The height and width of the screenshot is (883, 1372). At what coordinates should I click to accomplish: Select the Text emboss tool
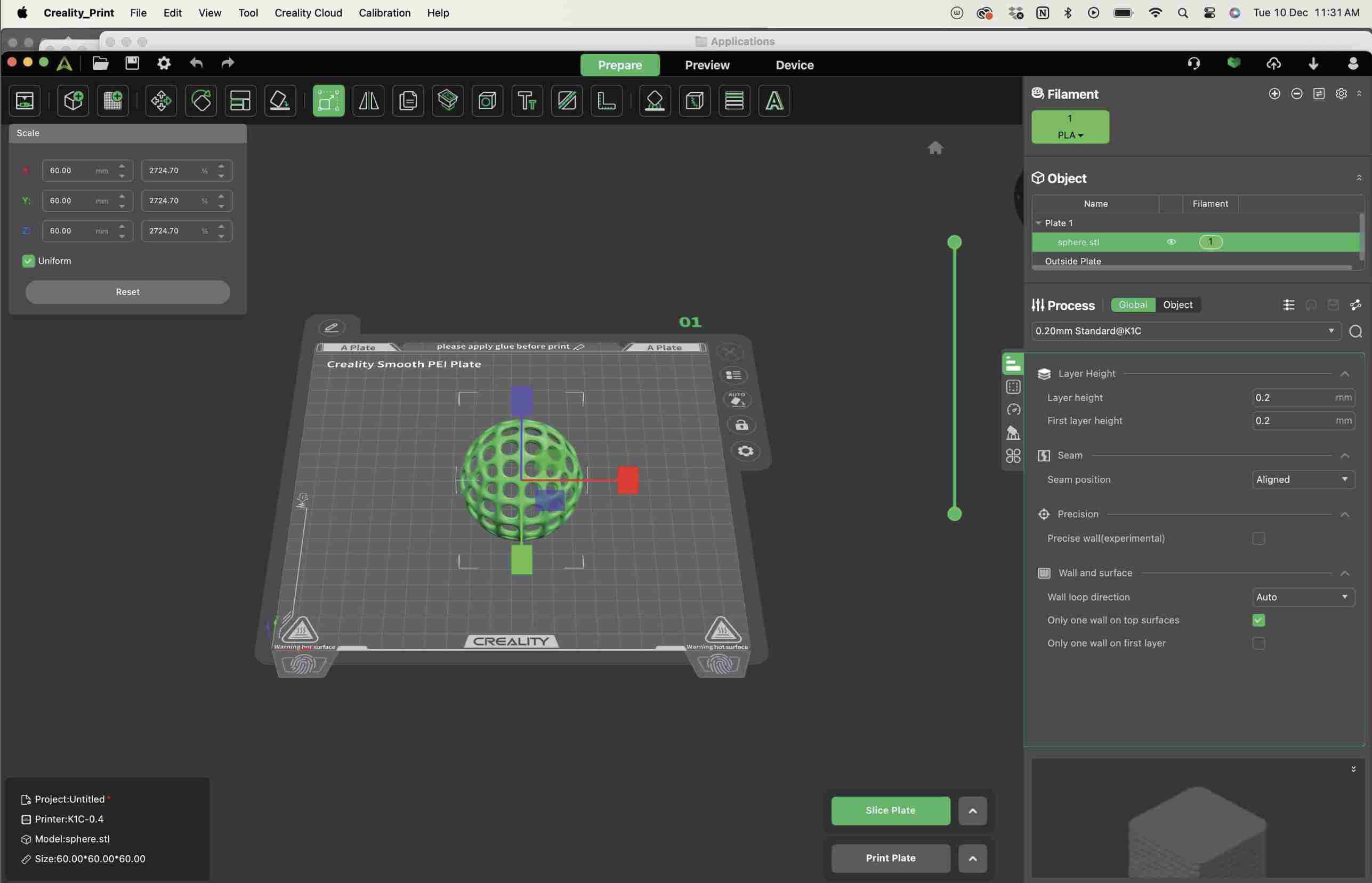527,101
